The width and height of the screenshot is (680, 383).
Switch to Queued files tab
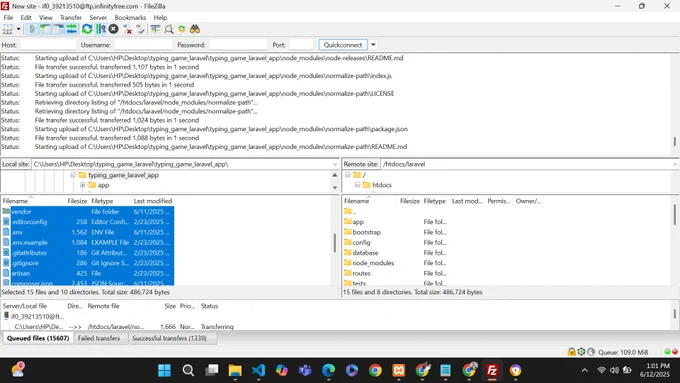pyautogui.click(x=38, y=338)
